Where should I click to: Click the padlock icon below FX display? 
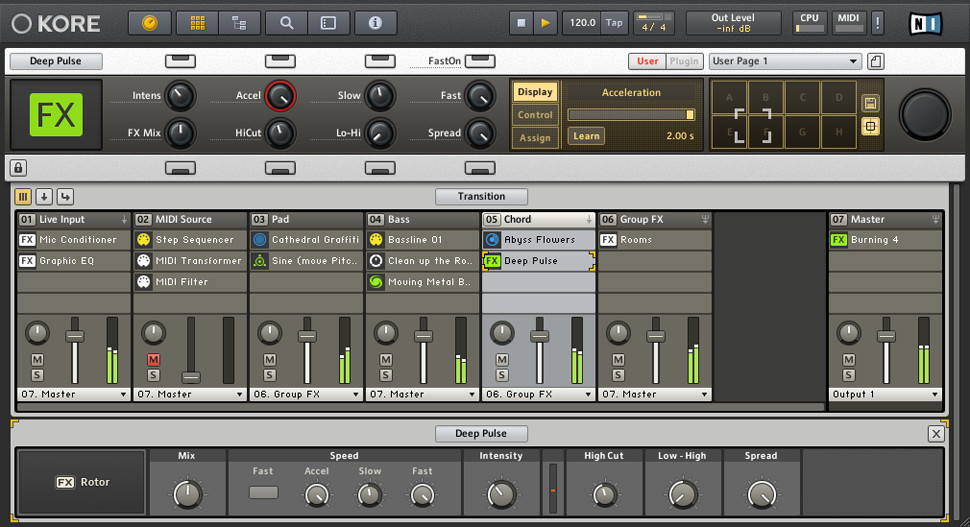click(x=18, y=168)
